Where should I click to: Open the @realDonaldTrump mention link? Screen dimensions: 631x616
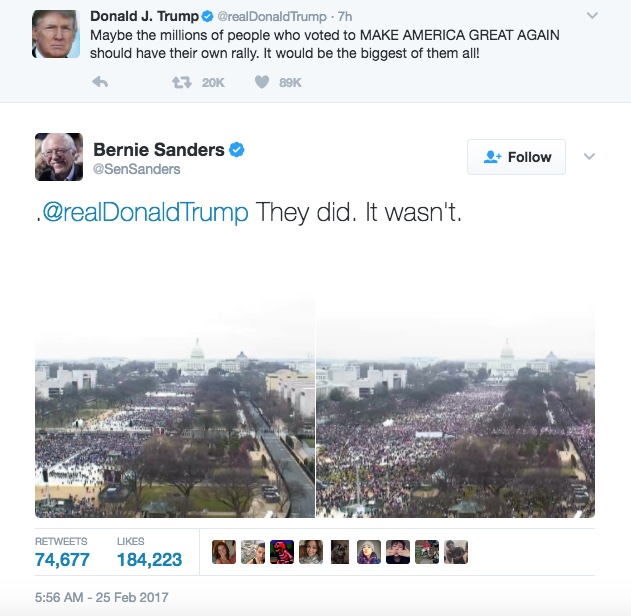pos(145,212)
